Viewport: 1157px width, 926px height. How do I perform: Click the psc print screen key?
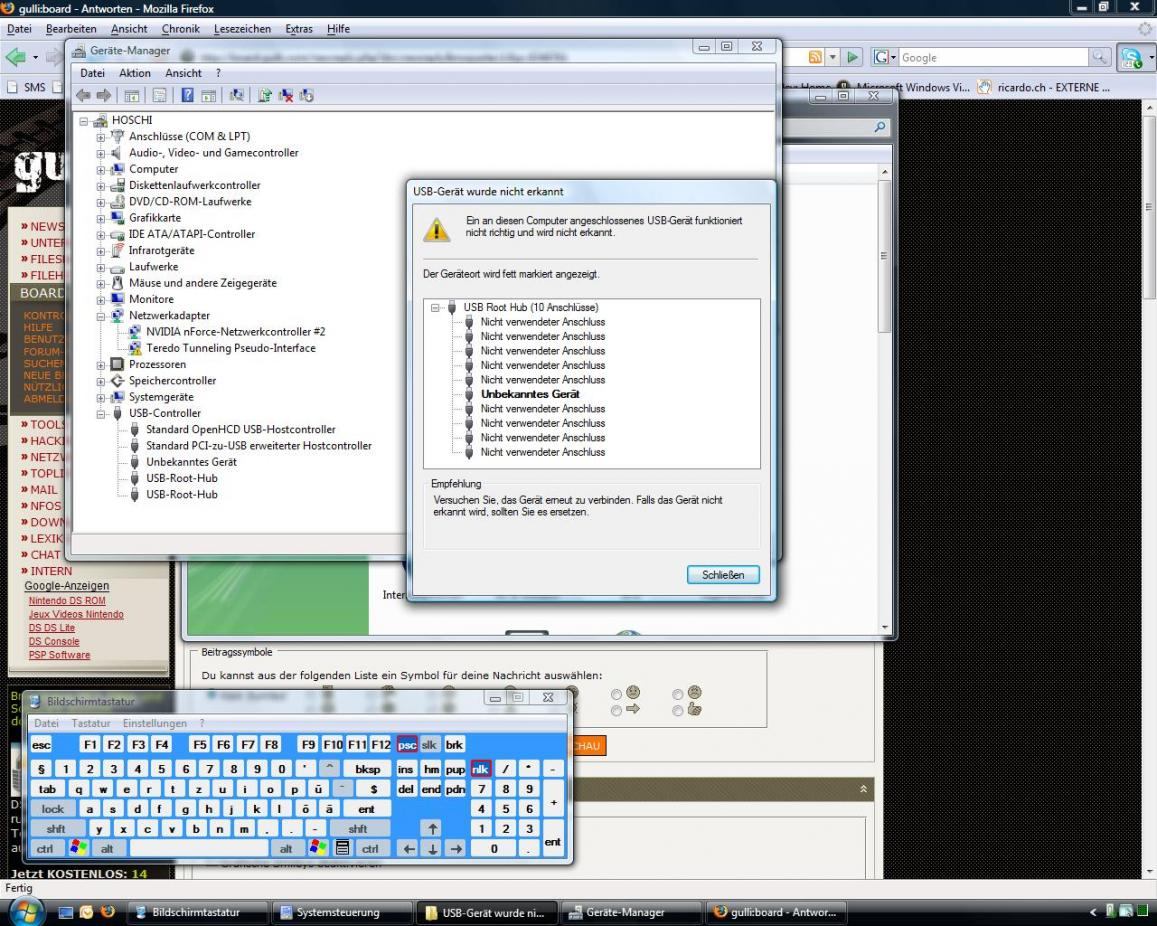407,744
